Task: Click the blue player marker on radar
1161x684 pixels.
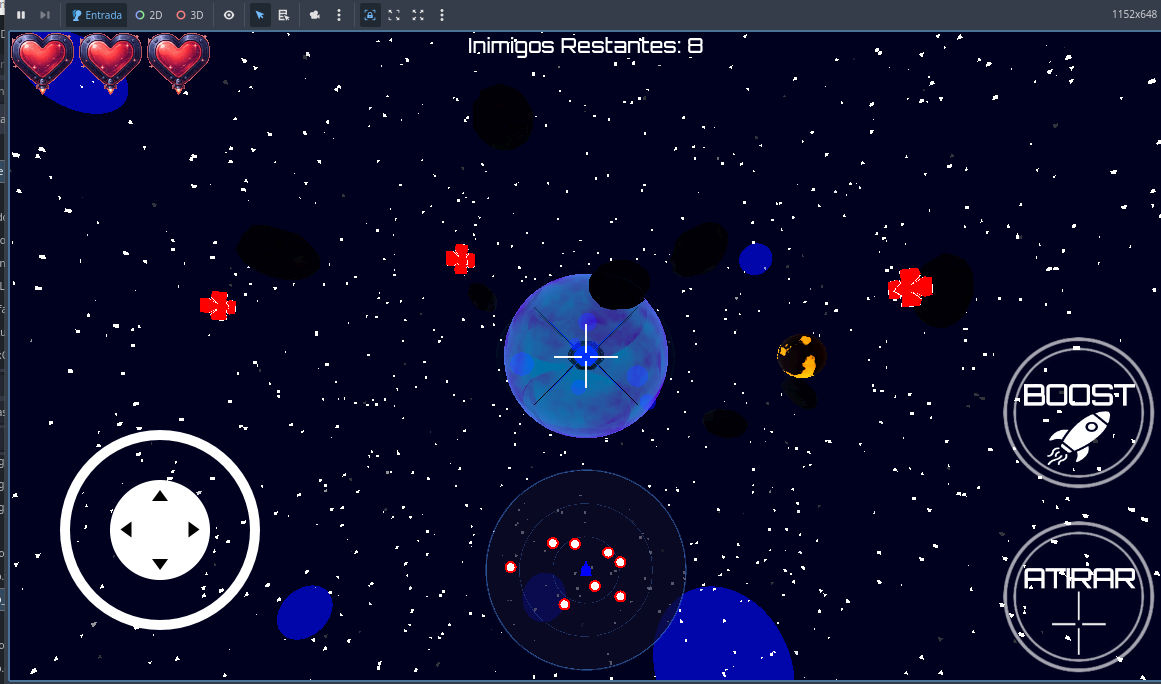Action: click(x=586, y=569)
